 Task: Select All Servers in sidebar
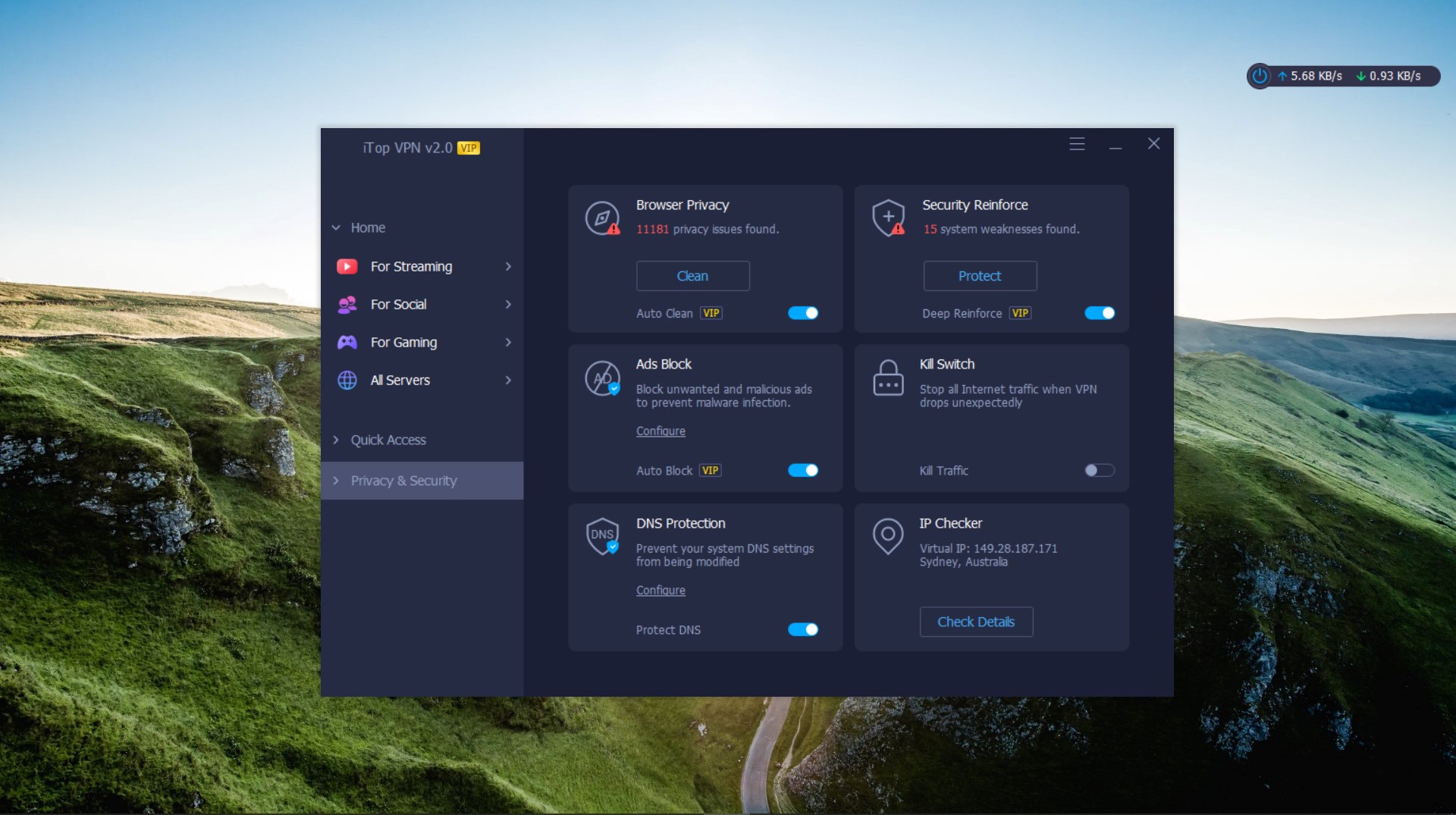pyautogui.click(x=422, y=380)
